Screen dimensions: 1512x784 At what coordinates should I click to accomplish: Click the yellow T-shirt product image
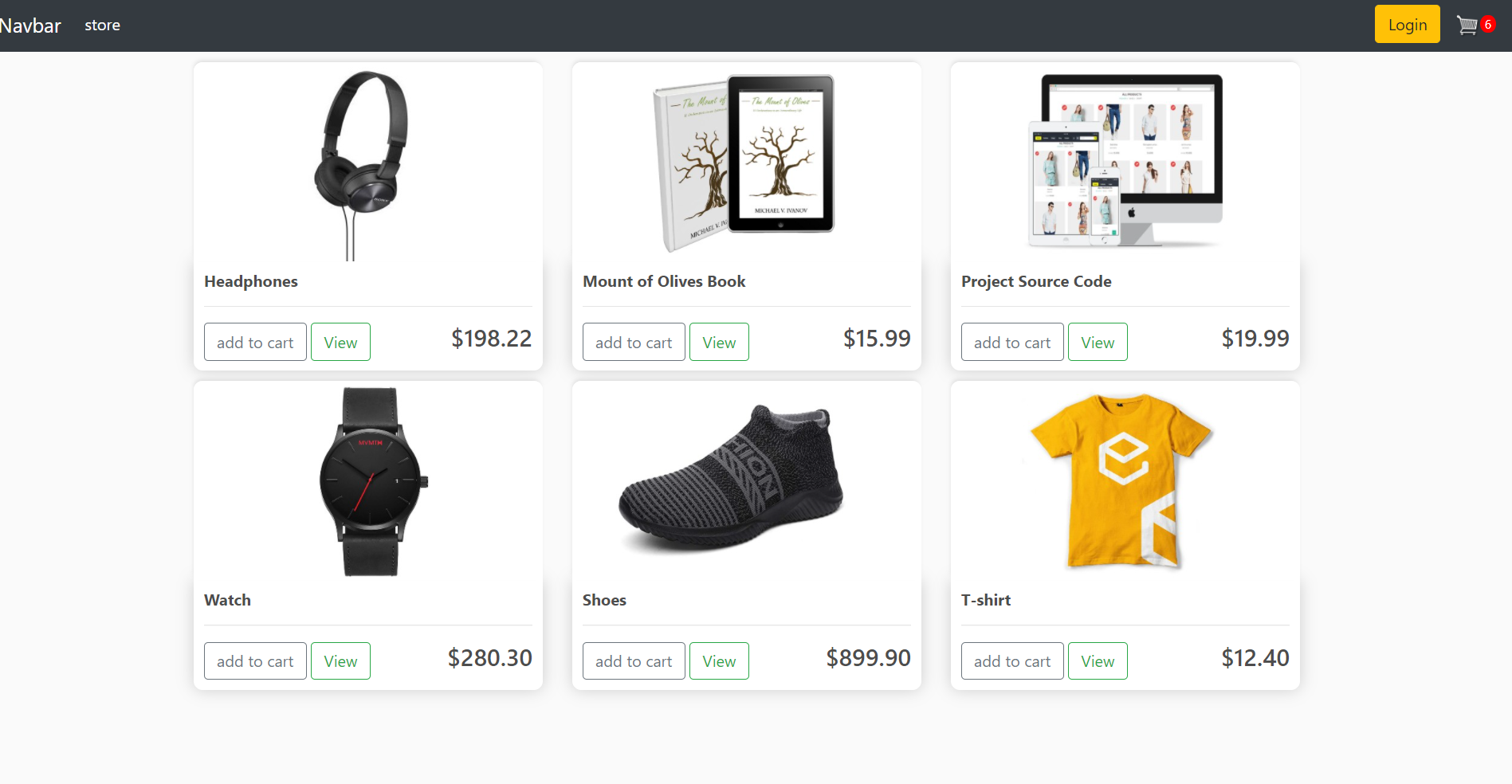click(1122, 481)
